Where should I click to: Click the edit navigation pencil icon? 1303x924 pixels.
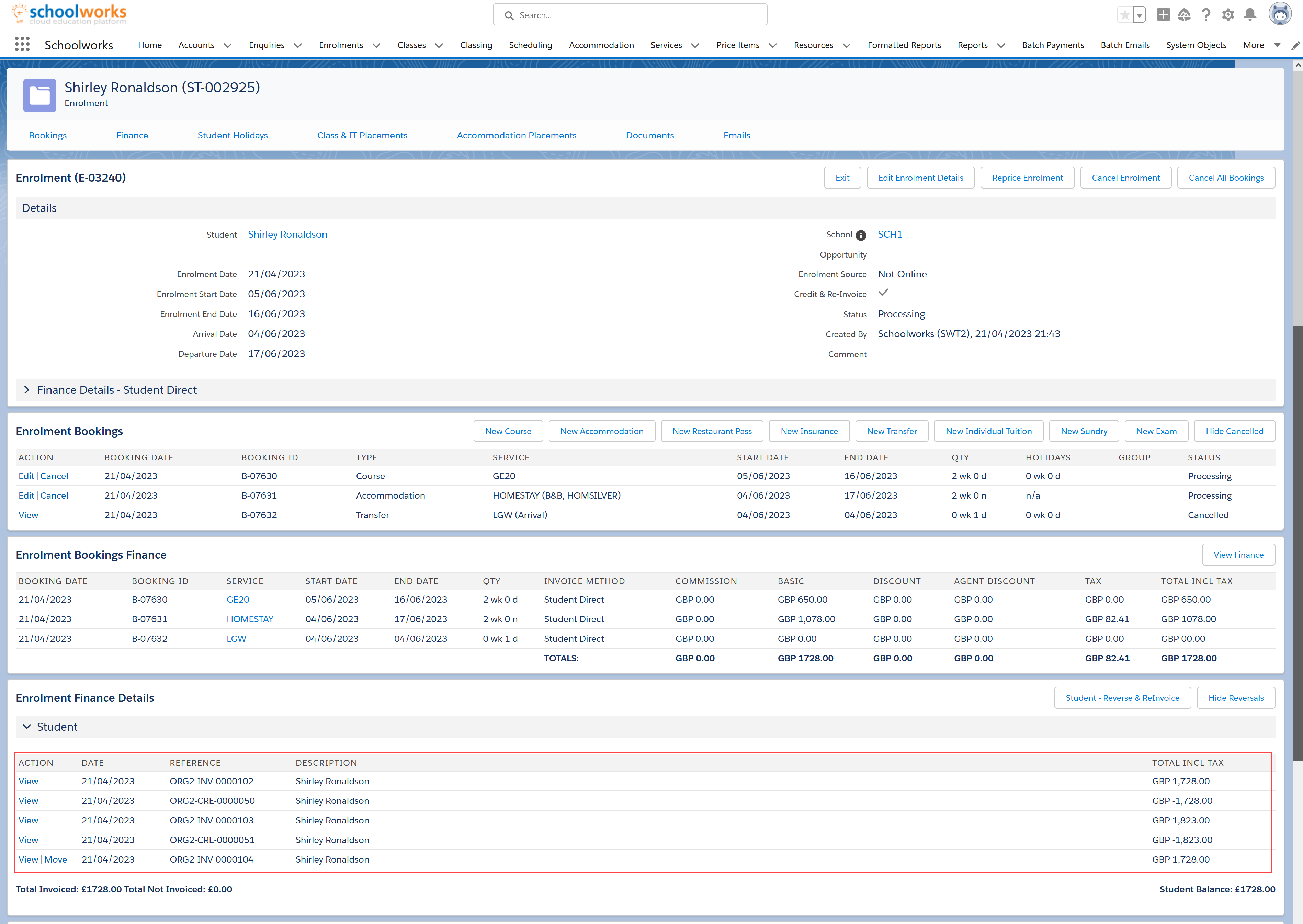1295,46
